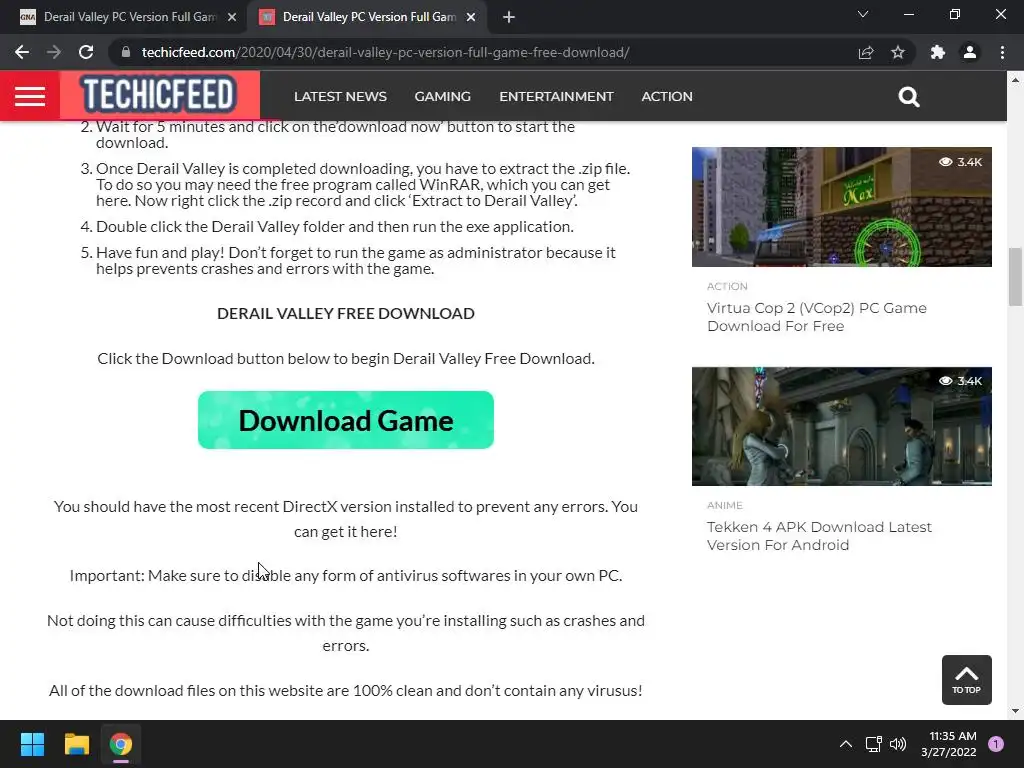Screen dimensions: 1024x768
Task: Open the Virtua Cop 2 thumbnail image
Action: 842,206
